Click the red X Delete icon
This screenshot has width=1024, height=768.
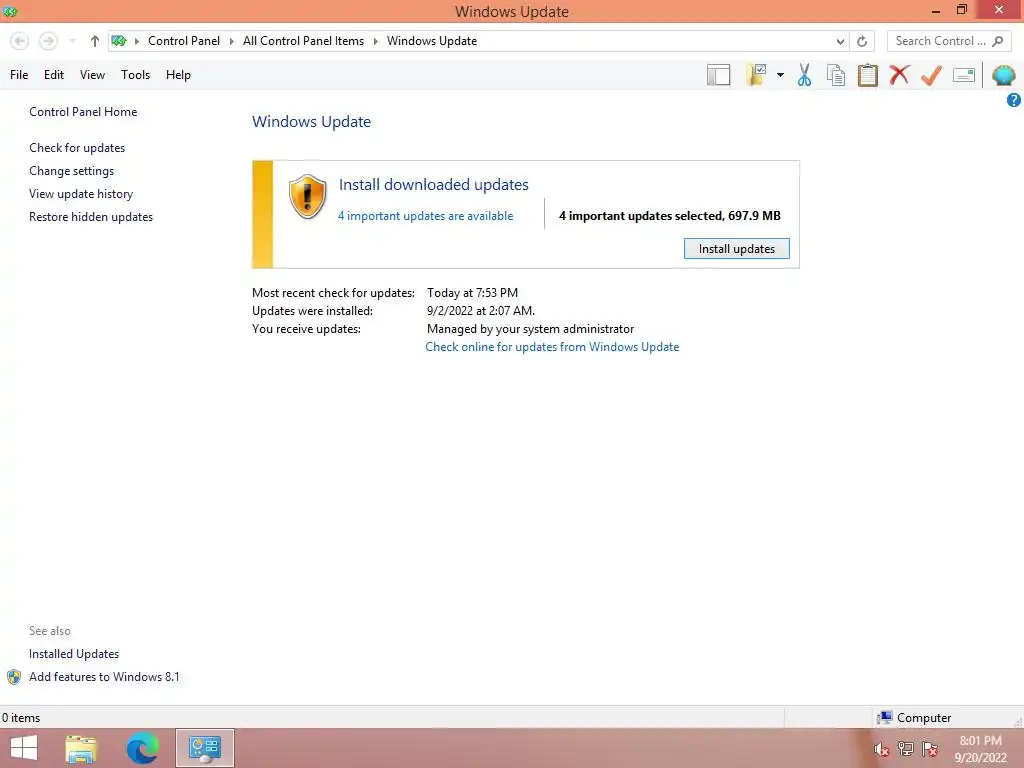[x=899, y=74]
